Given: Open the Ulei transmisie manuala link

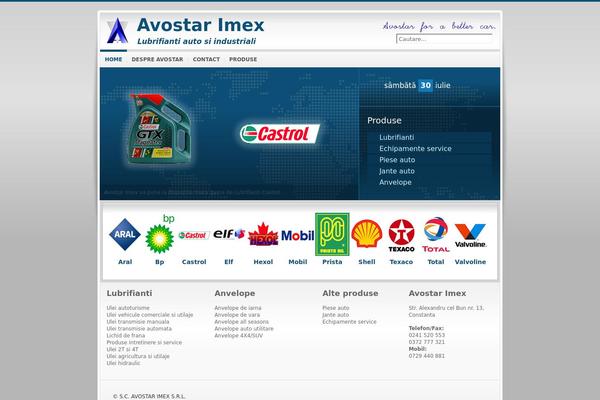Looking at the screenshot, I should pos(138,322).
